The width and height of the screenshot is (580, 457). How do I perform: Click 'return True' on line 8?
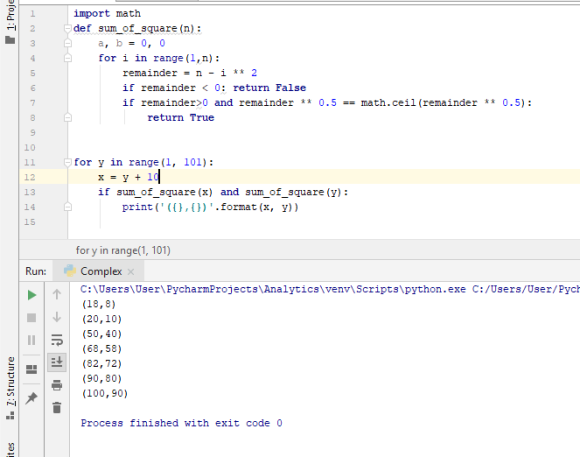tap(181, 118)
